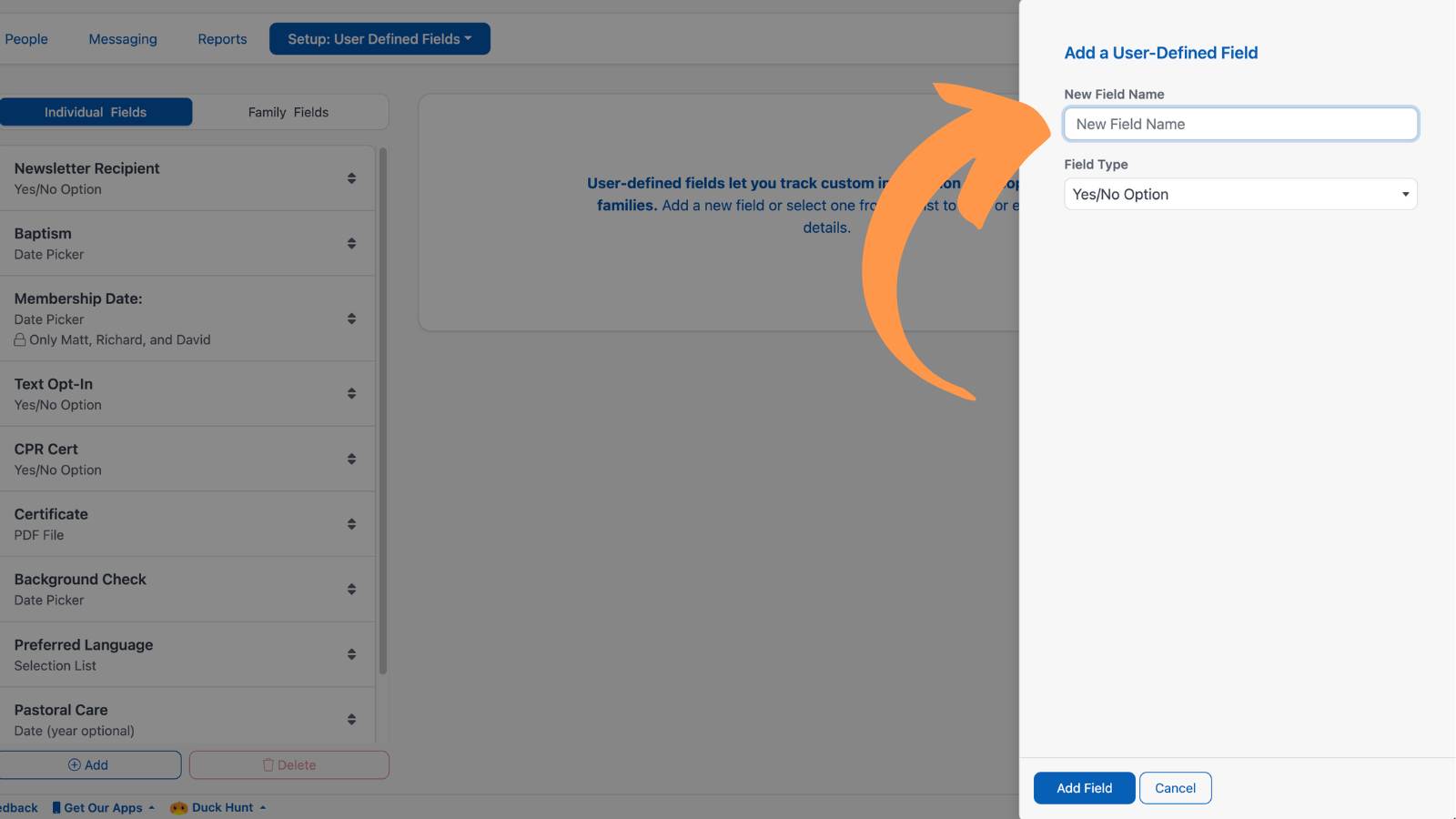Viewport: 1456px width, 819px height.
Task: Select the CPR Cert field
Action: pos(187,460)
